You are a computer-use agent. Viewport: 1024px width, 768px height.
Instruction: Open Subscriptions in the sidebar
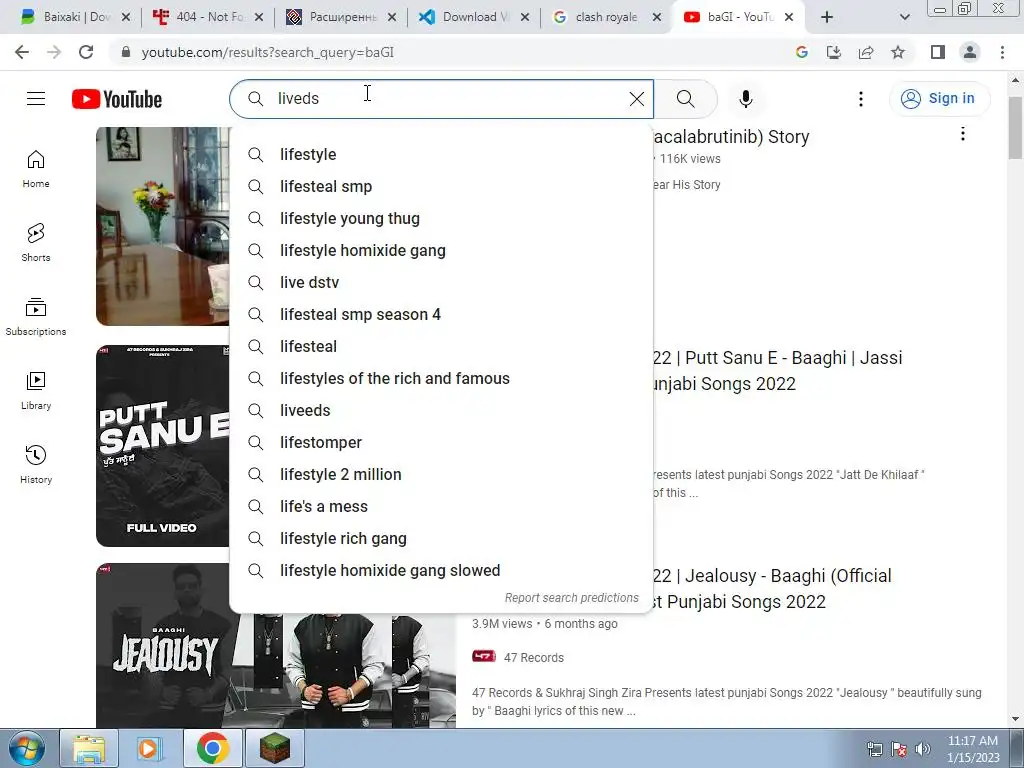click(x=36, y=317)
